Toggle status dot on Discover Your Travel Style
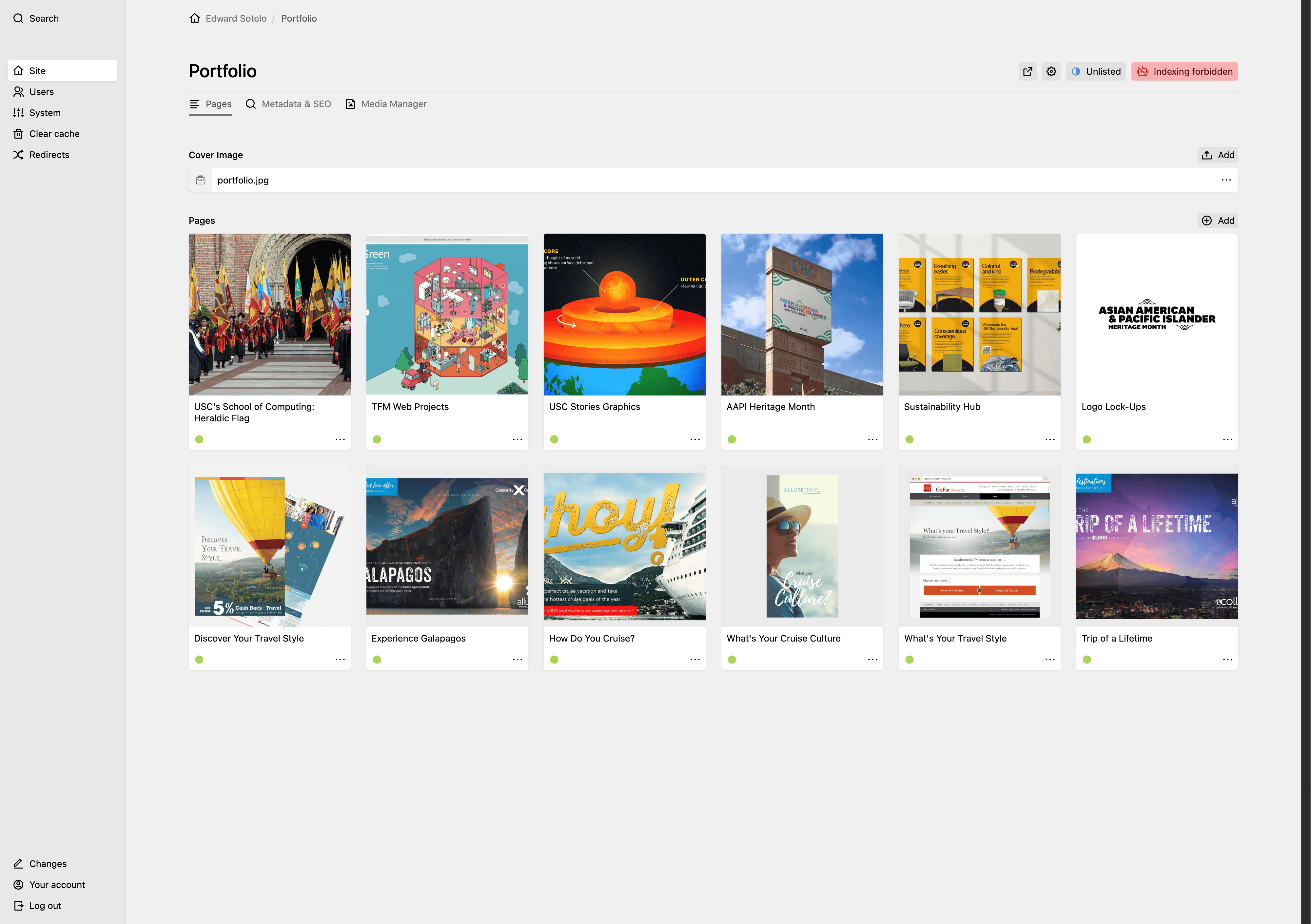Screen dimensions: 1311x924 click(199, 660)
